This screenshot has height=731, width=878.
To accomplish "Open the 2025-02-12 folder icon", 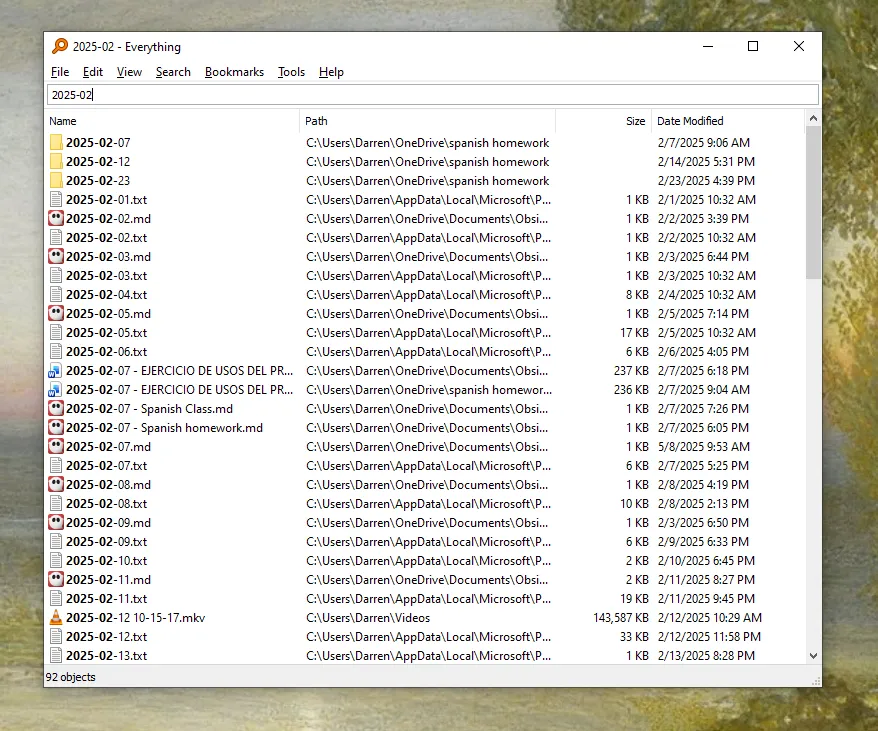I will (x=56, y=161).
